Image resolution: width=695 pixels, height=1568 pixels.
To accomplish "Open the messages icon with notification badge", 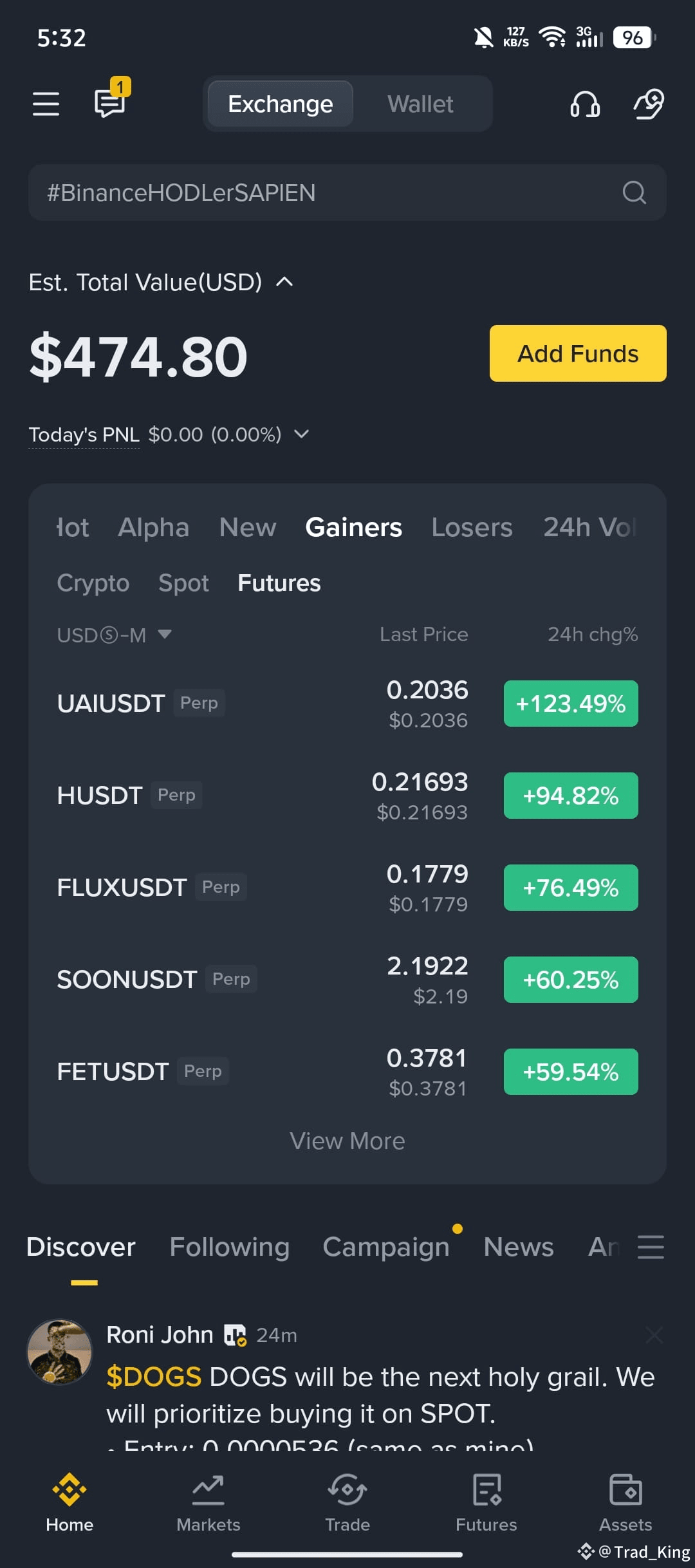I will tap(111, 100).
